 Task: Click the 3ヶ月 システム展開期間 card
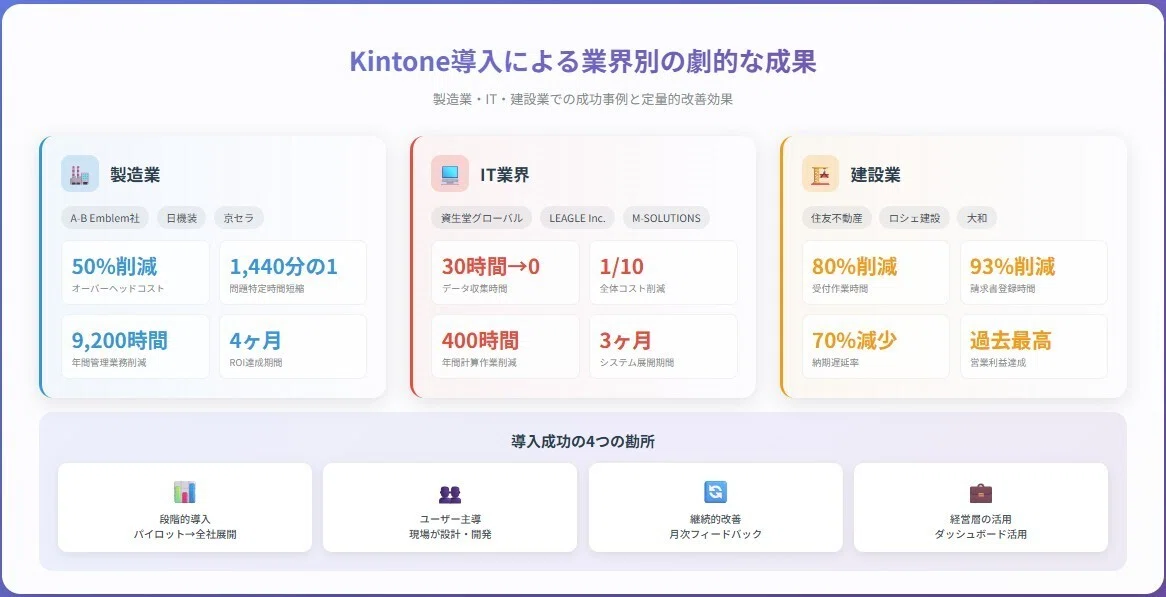point(663,346)
